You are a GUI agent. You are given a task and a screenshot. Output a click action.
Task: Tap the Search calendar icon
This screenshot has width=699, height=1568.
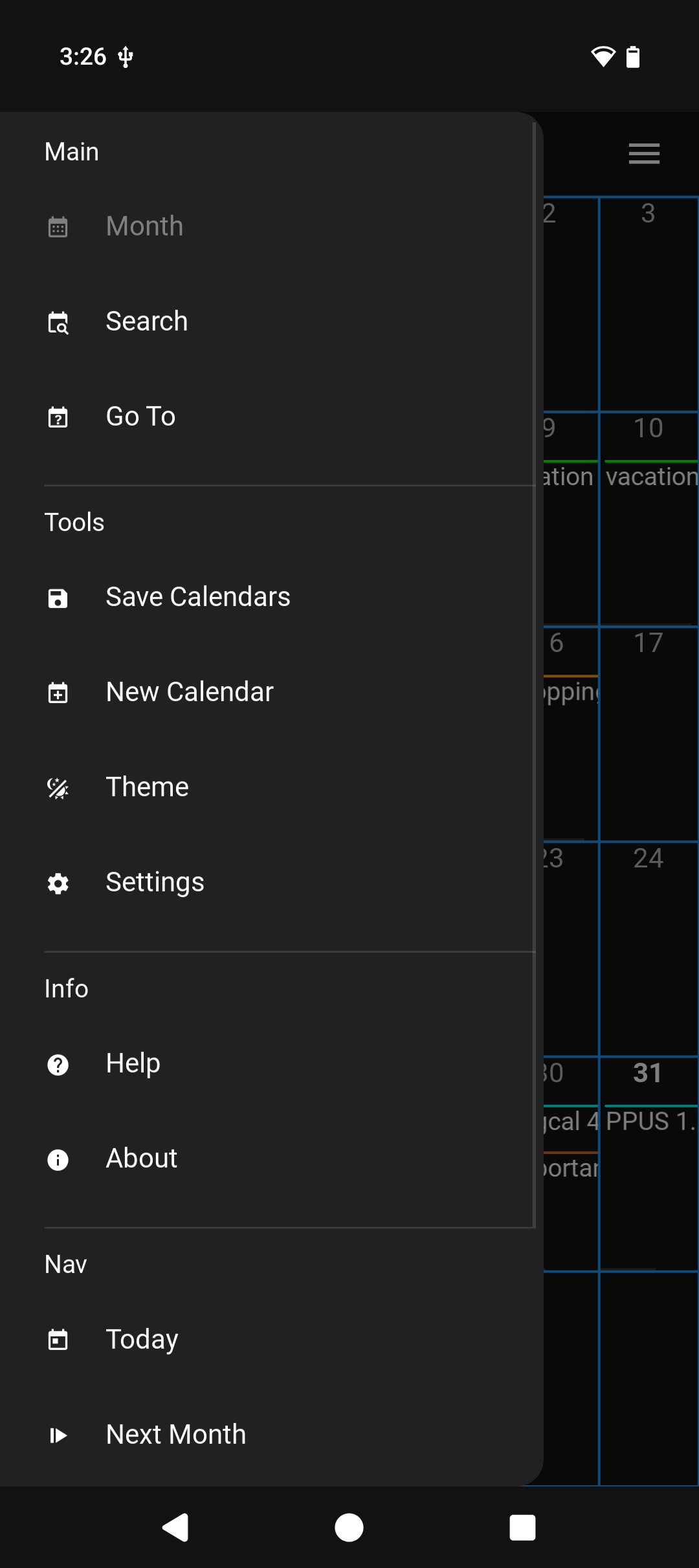pos(58,322)
